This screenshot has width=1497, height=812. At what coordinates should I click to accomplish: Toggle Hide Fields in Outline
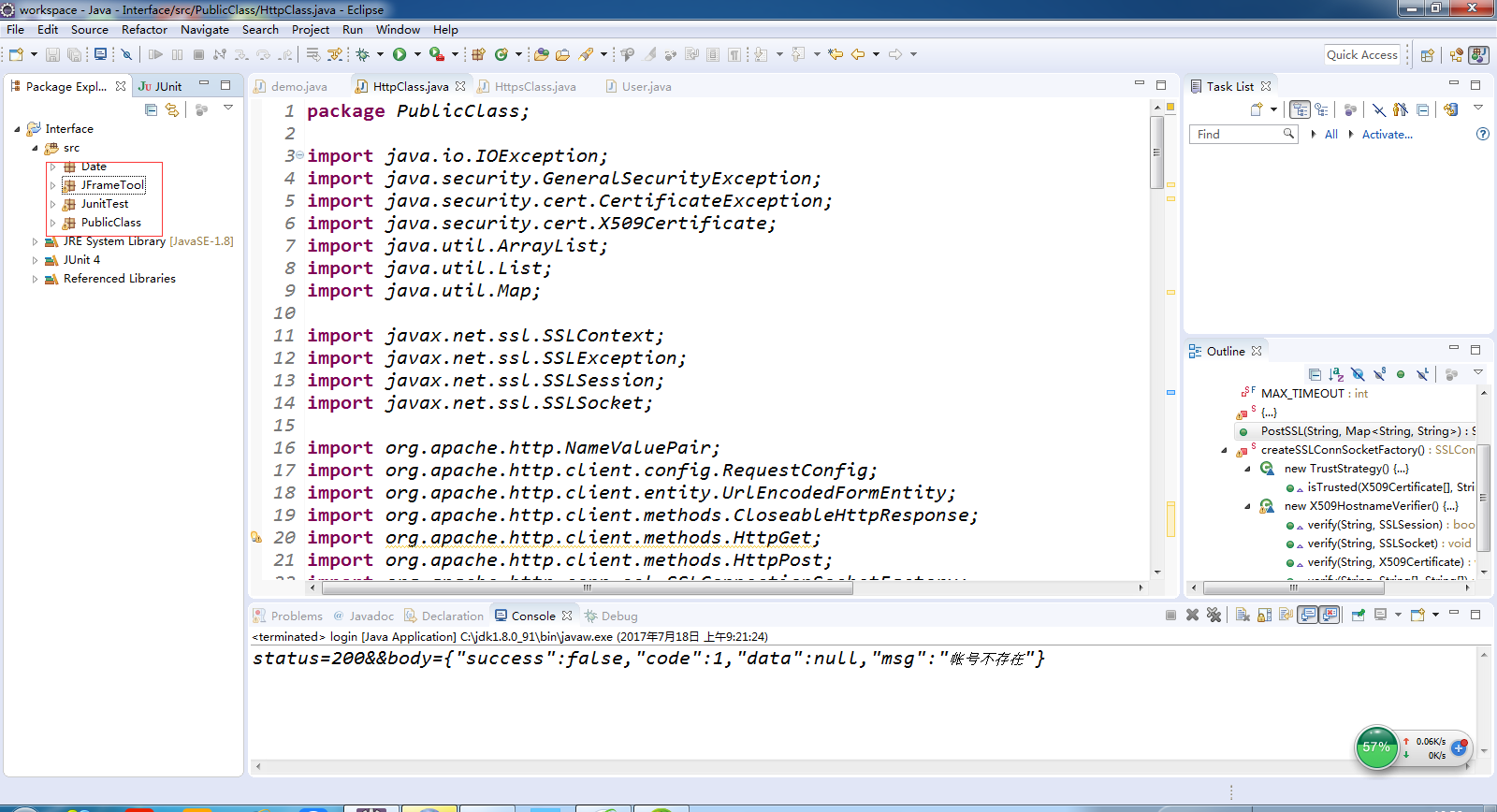1358,374
